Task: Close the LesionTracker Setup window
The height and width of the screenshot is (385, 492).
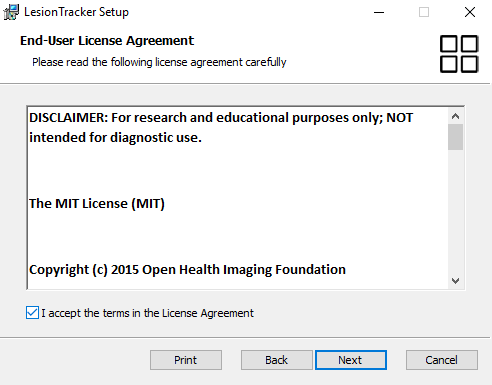Action: pos(470,13)
